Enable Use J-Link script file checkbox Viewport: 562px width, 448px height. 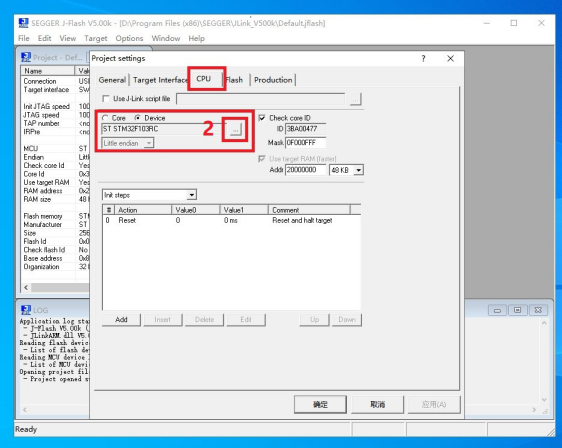(x=106, y=99)
